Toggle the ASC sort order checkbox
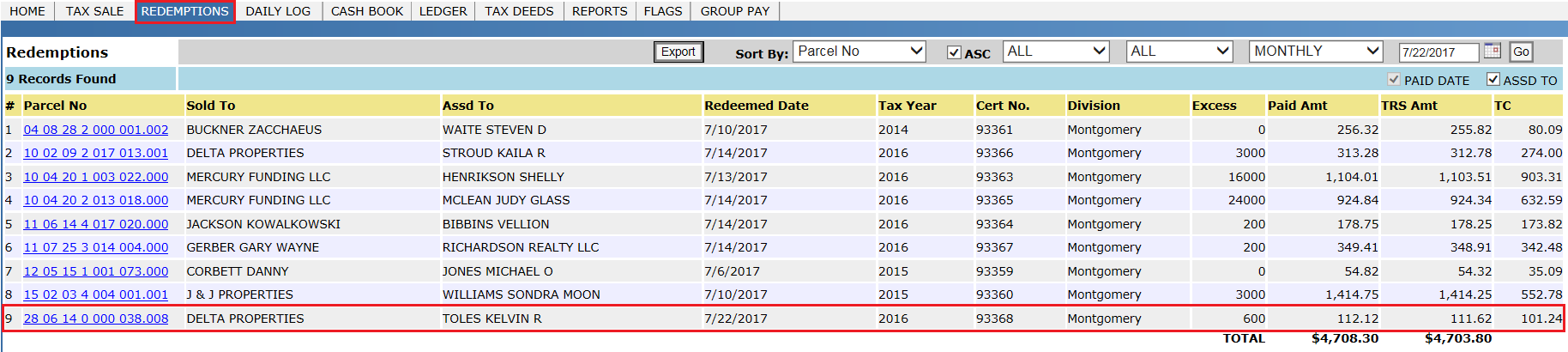The width and height of the screenshot is (1568, 352). pos(954,52)
